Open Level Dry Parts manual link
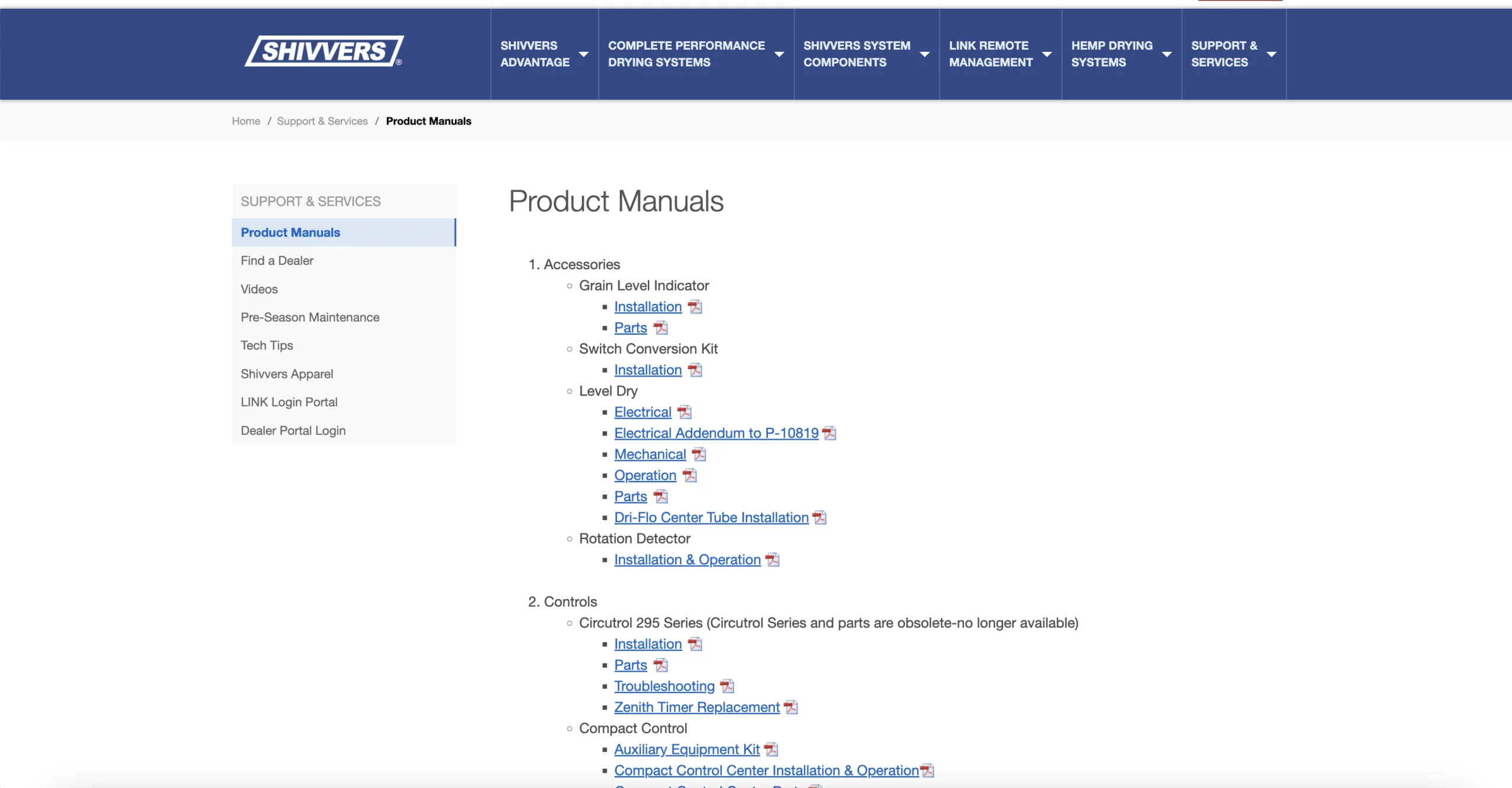1512x788 pixels. pos(631,496)
